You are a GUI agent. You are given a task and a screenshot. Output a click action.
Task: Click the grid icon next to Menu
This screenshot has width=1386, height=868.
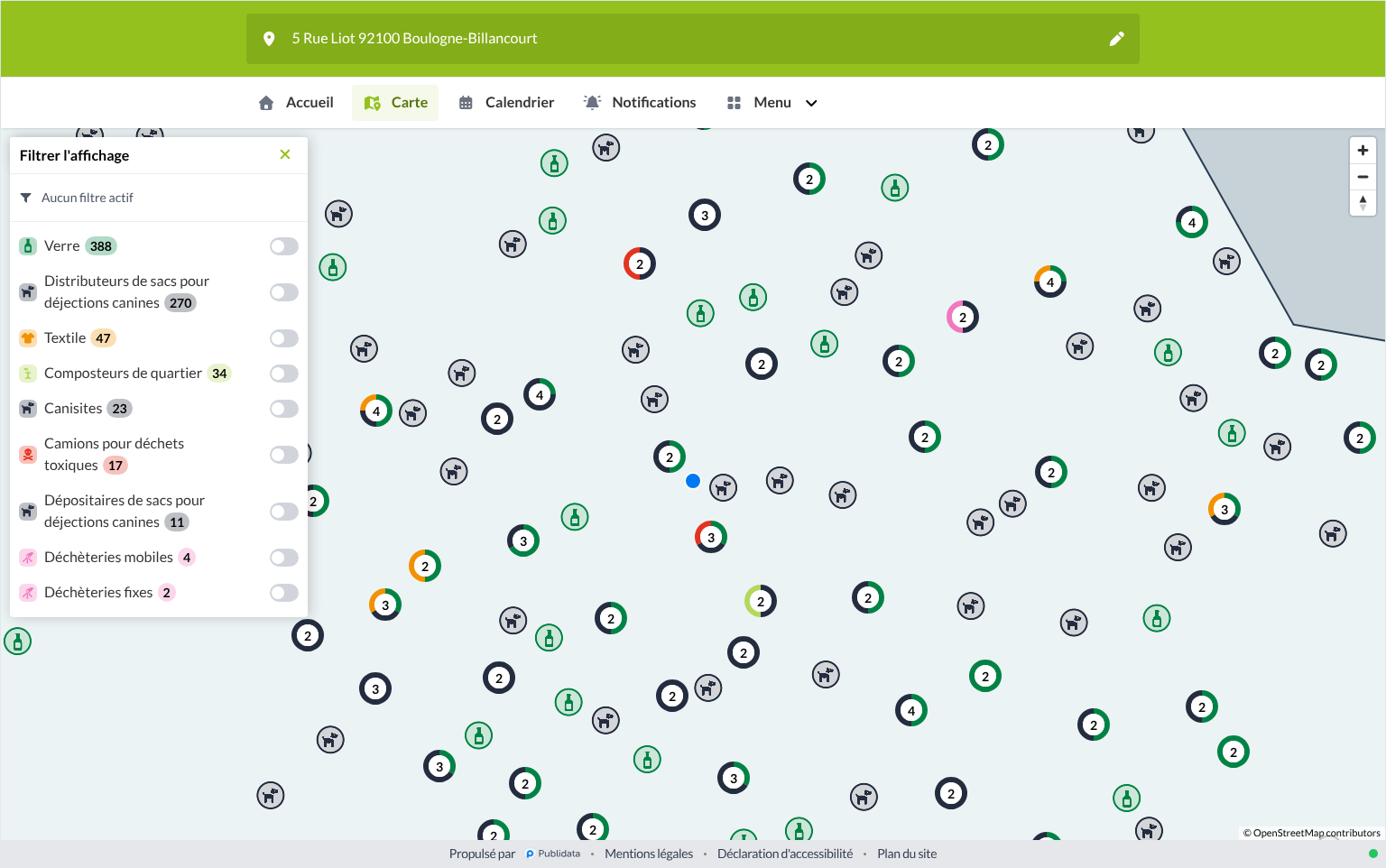point(734,103)
